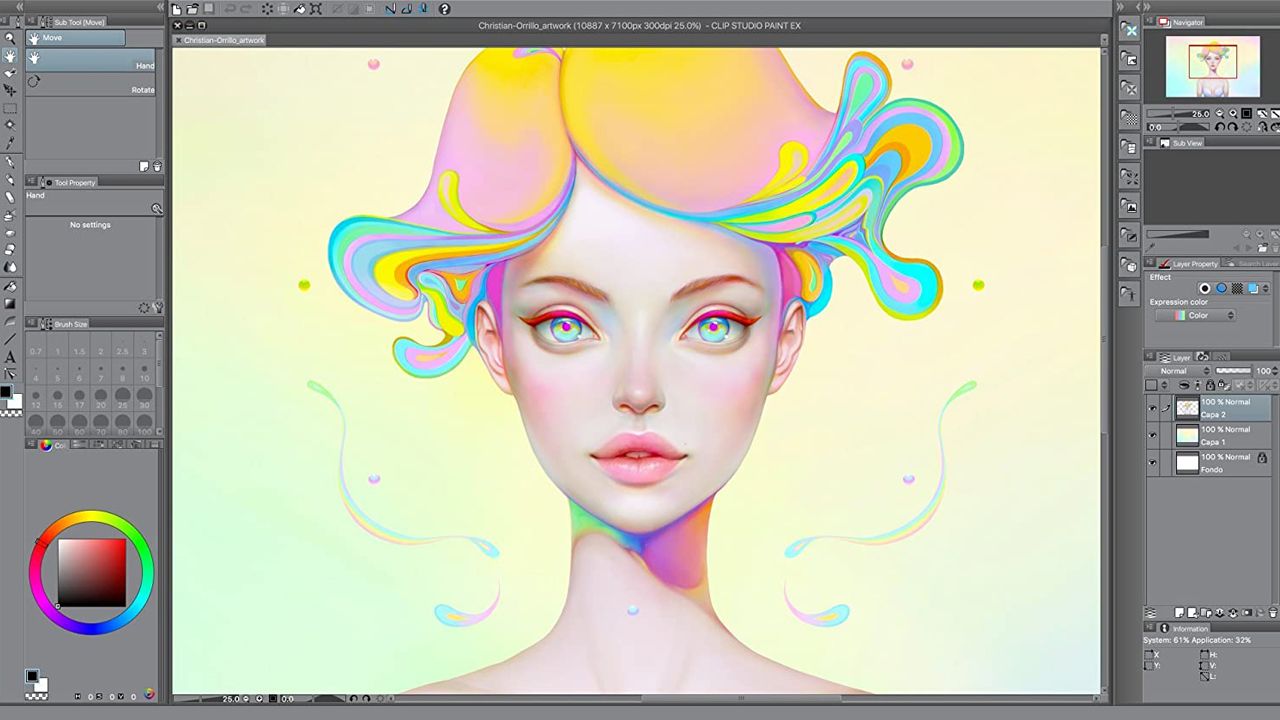Viewport: 1280px width, 720px height.
Task: Collapse the left panel with the double-arrow chevron
Action: [x=20, y=6]
